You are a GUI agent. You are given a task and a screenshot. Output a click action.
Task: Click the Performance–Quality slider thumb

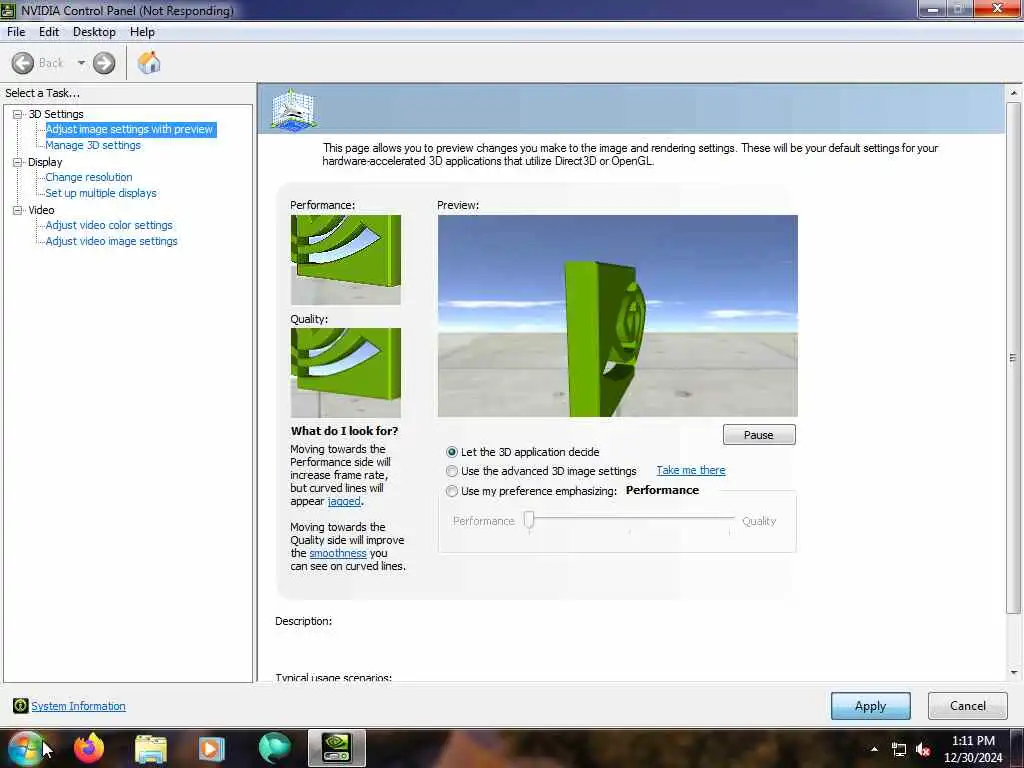(529, 520)
